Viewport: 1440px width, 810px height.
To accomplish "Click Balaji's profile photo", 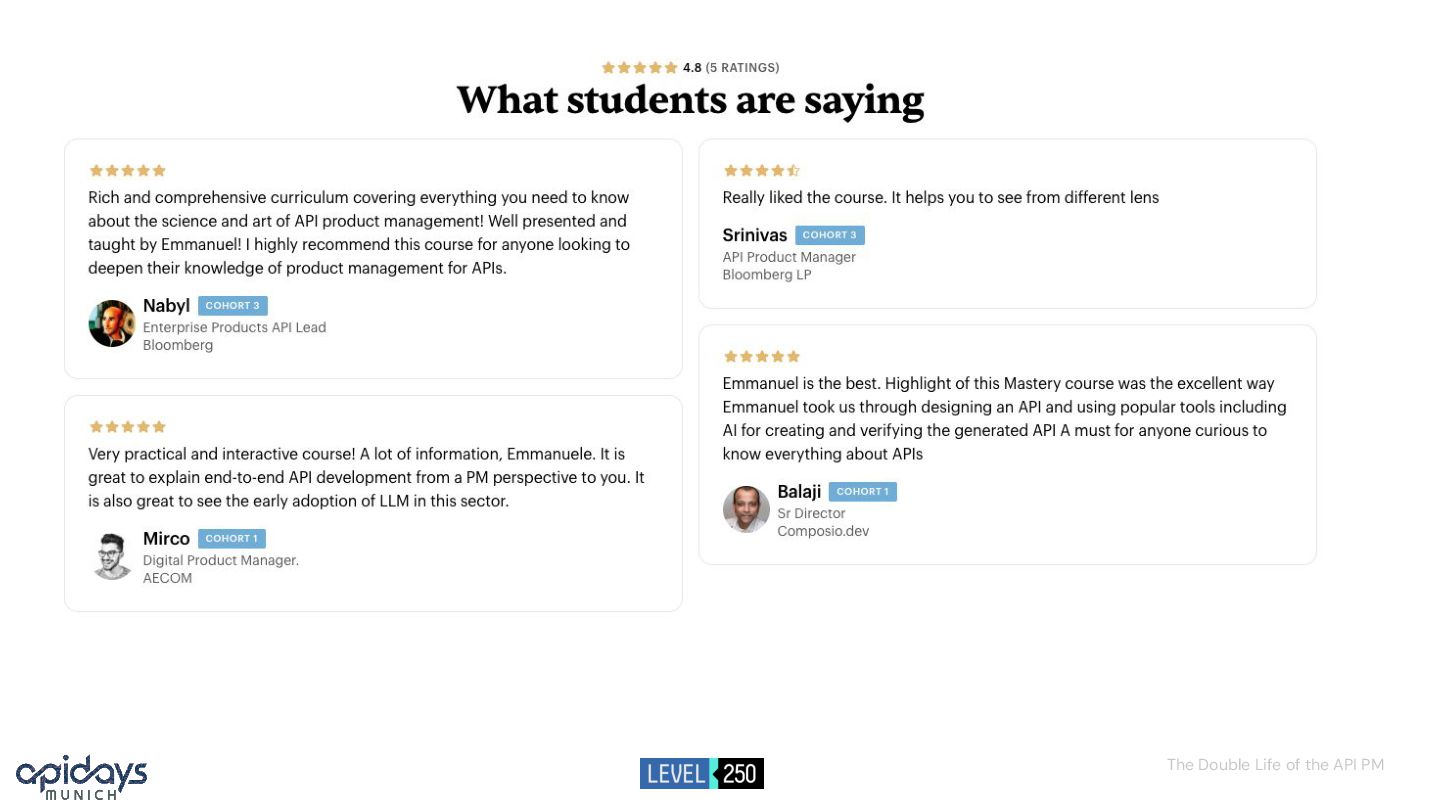I will pos(746,509).
